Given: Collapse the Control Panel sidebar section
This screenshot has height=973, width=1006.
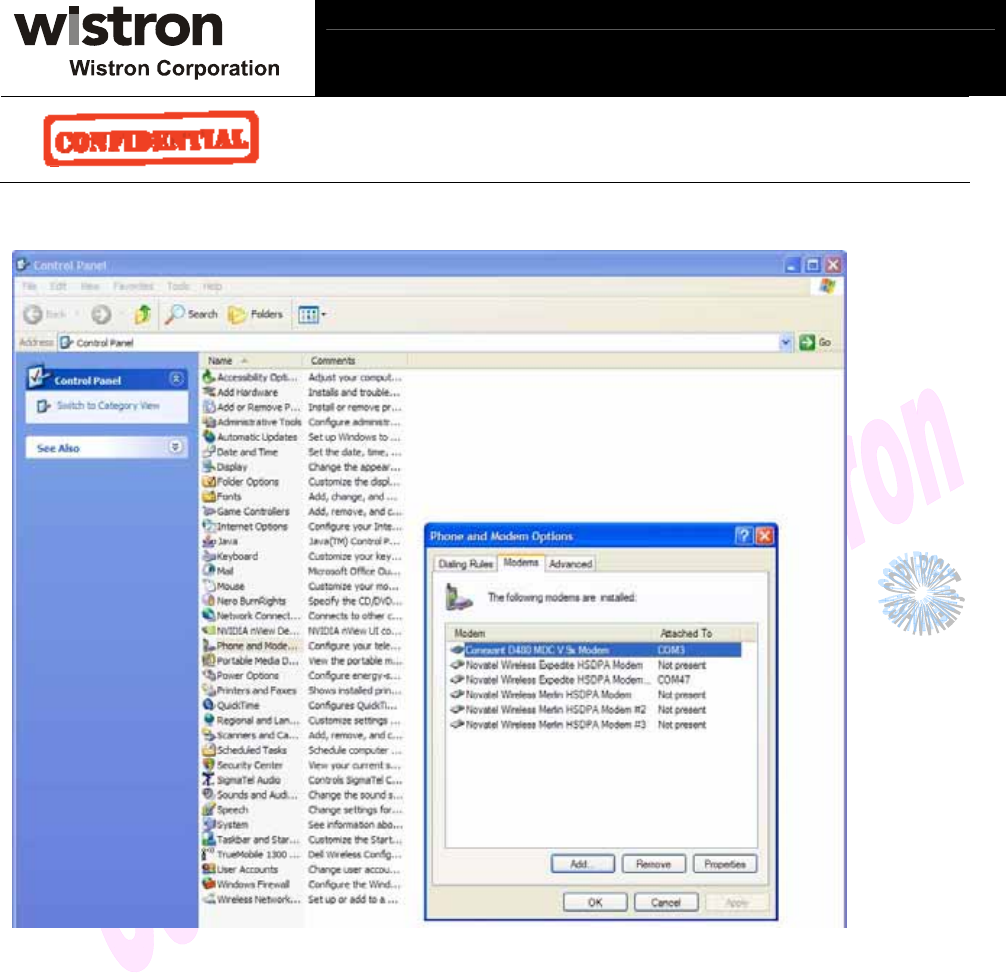Looking at the screenshot, I should (x=176, y=379).
